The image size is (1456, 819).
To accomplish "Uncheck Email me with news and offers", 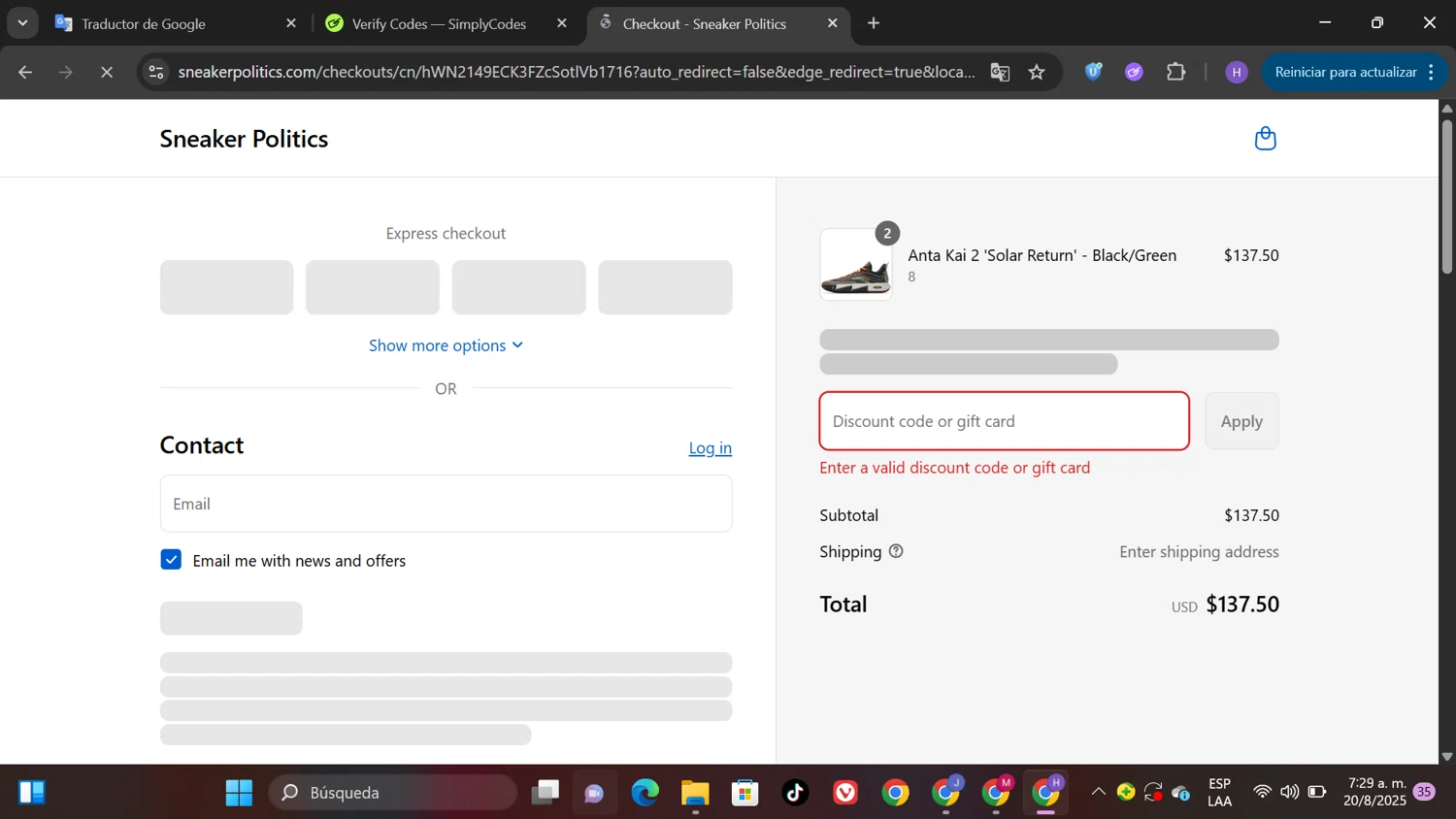I will tap(171, 560).
